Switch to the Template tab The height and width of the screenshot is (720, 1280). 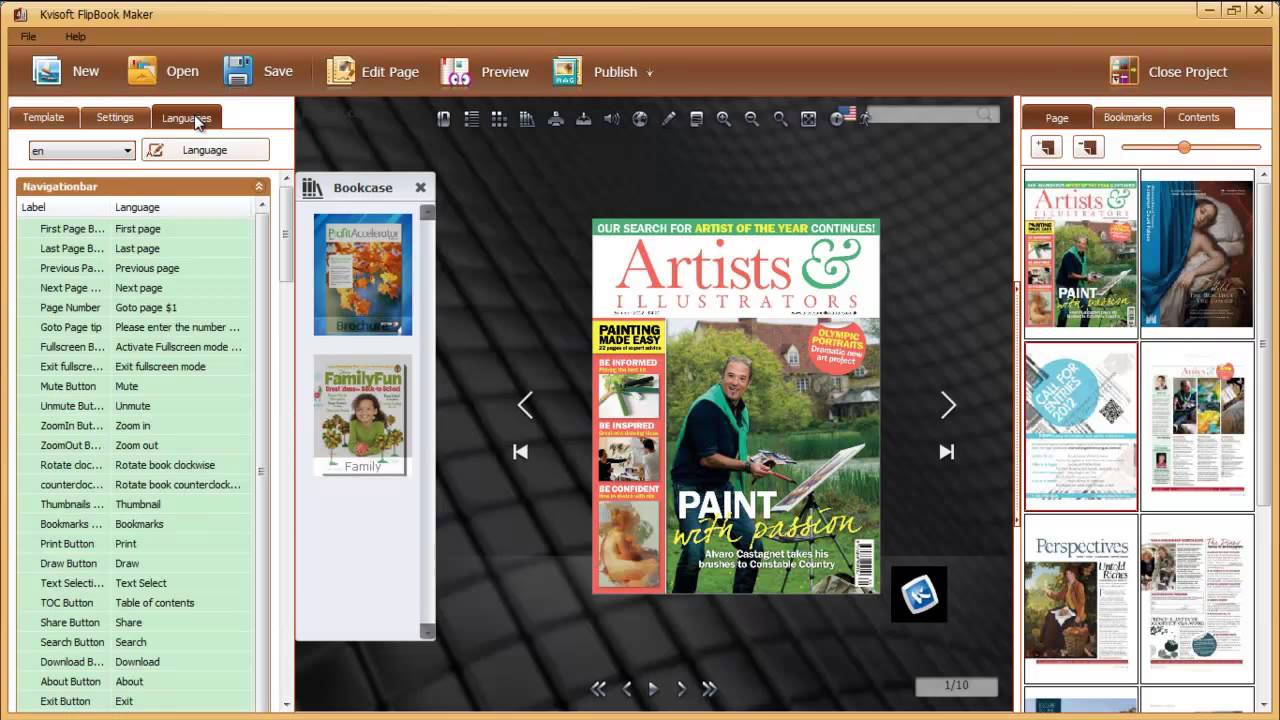coord(43,117)
